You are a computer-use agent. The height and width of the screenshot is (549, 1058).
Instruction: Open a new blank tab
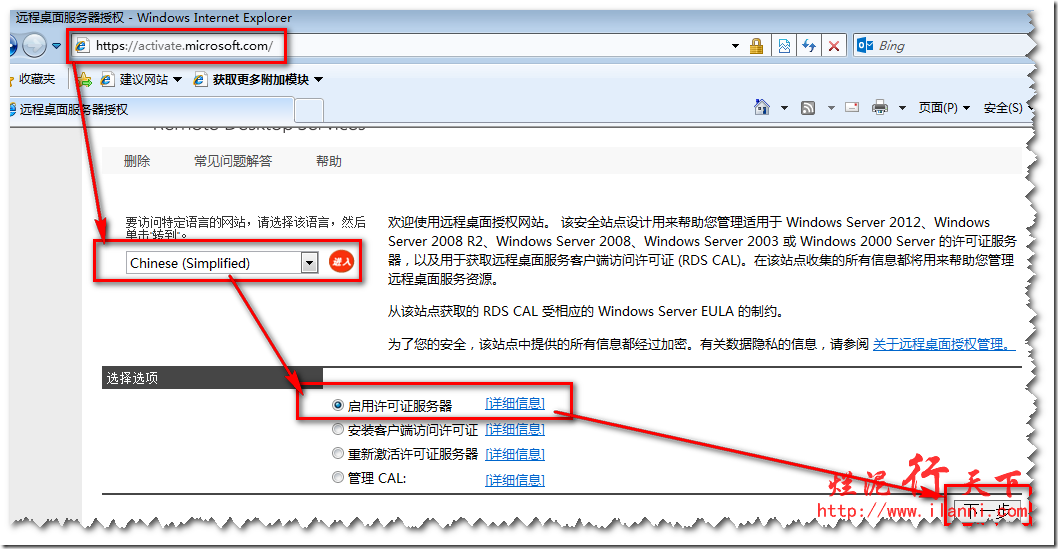tap(309, 110)
